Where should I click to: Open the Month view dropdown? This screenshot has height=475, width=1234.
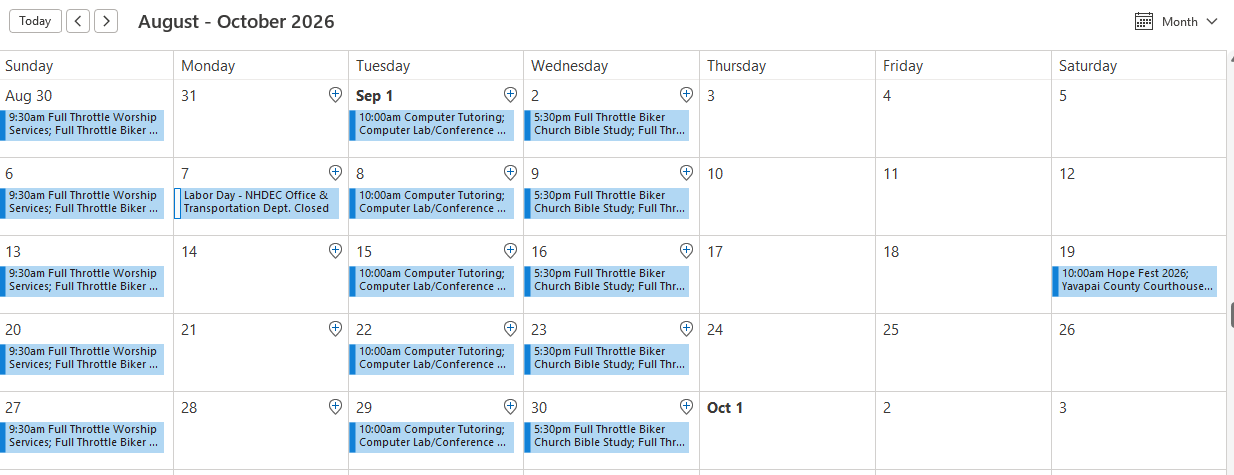click(1177, 21)
